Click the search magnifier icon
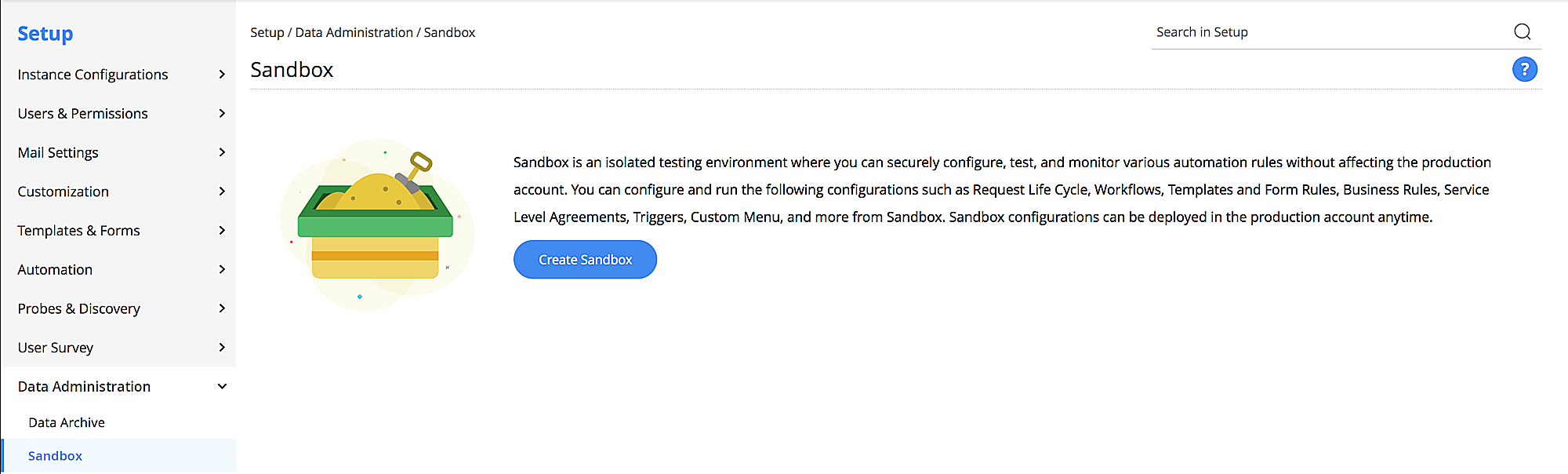 1522,32
